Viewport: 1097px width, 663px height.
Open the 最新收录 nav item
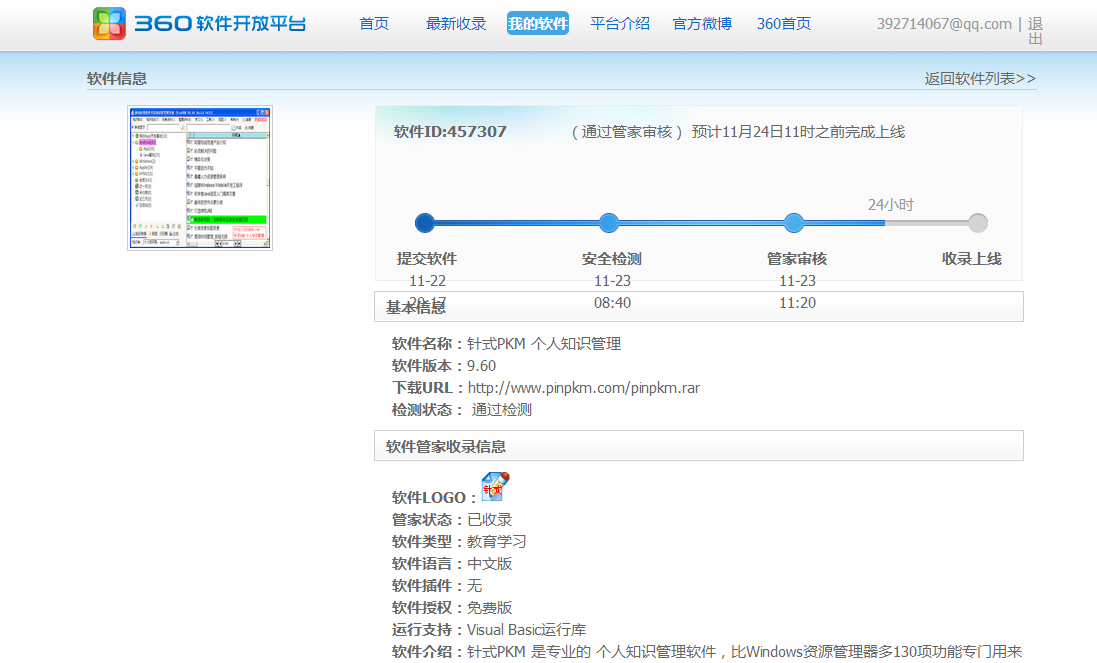pos(456,24)
